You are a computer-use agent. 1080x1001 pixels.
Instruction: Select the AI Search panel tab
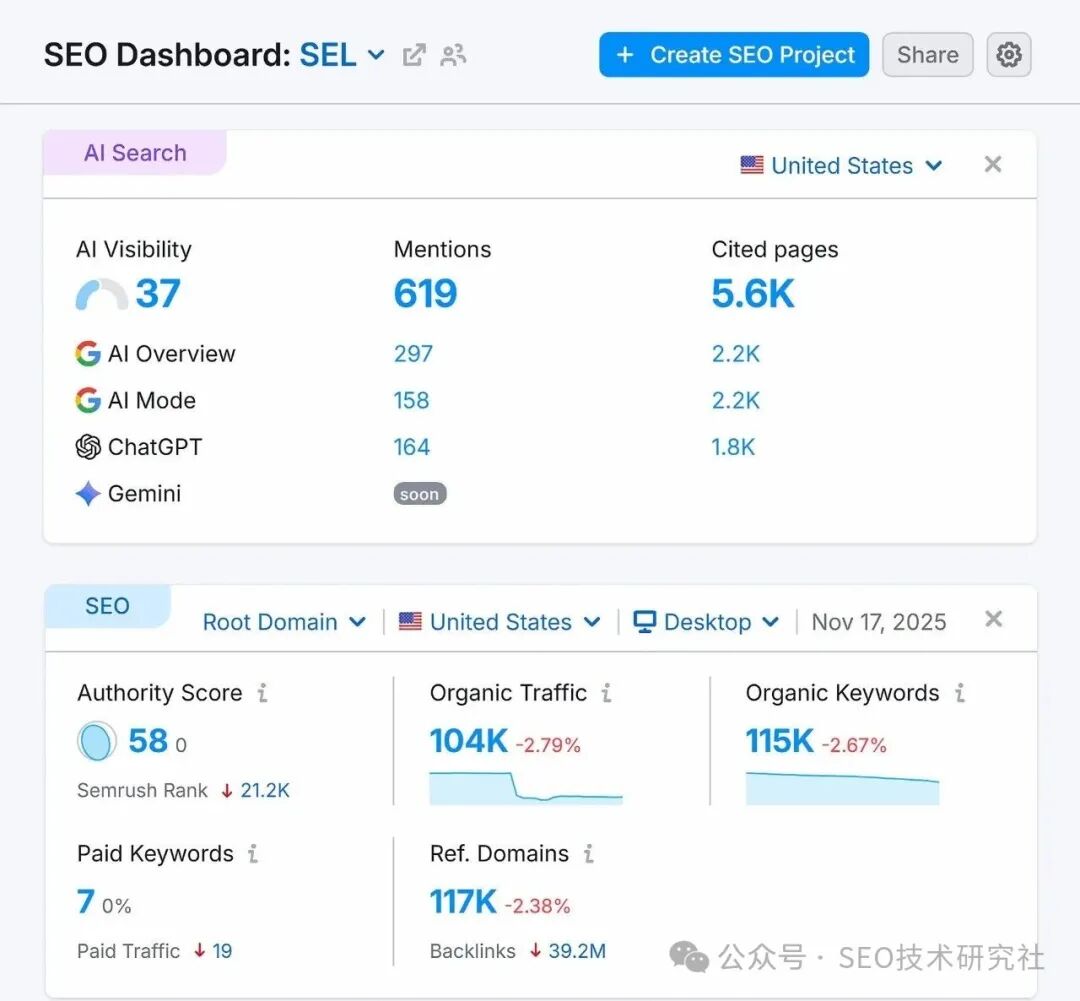point(135,153)
